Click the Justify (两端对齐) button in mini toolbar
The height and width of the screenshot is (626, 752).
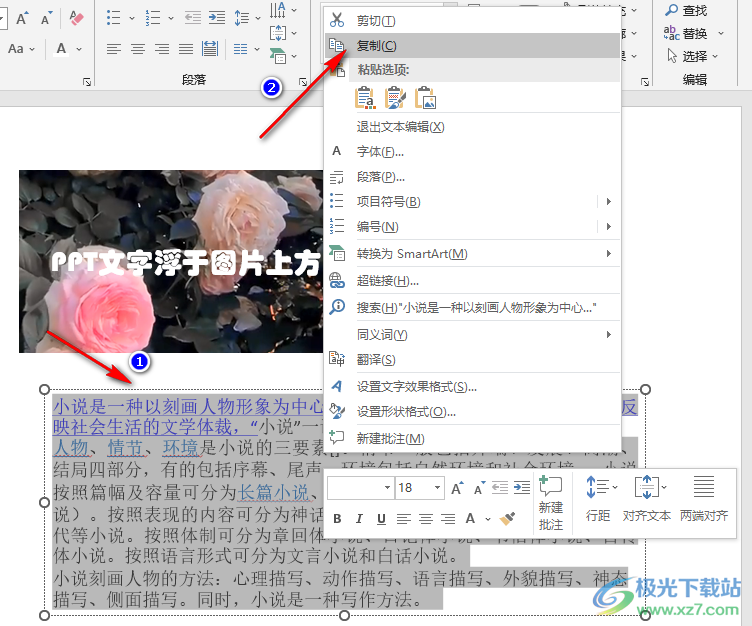703,500
